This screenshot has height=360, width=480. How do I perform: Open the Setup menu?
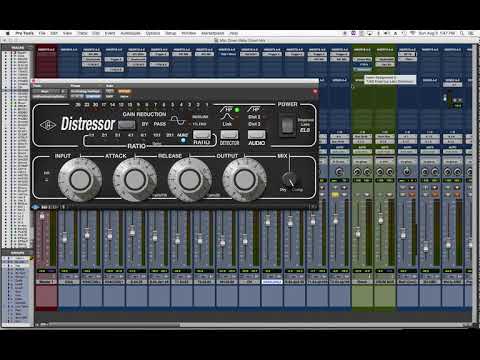pos(171,33)
